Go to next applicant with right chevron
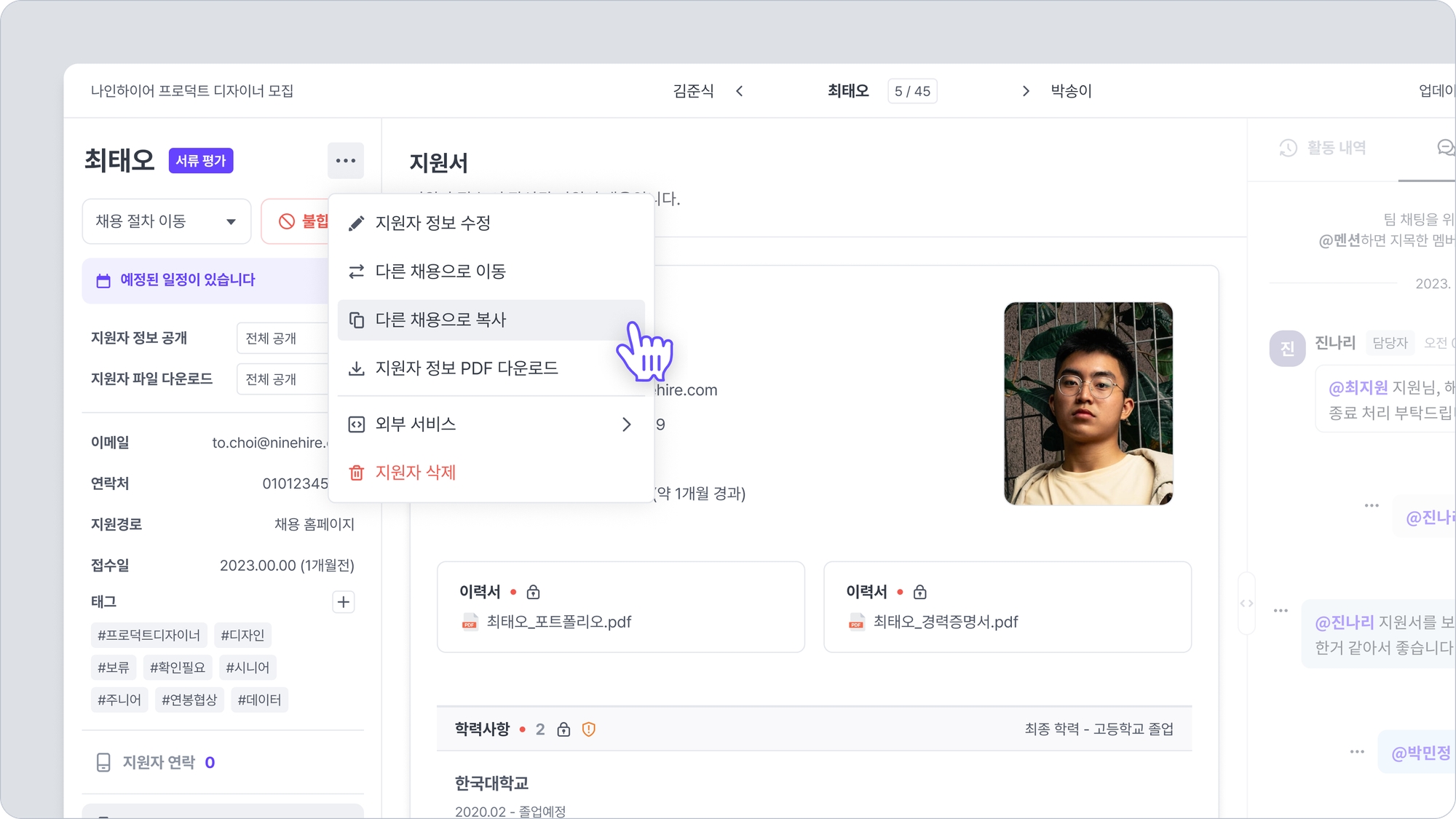 [x=1026, y=91]
